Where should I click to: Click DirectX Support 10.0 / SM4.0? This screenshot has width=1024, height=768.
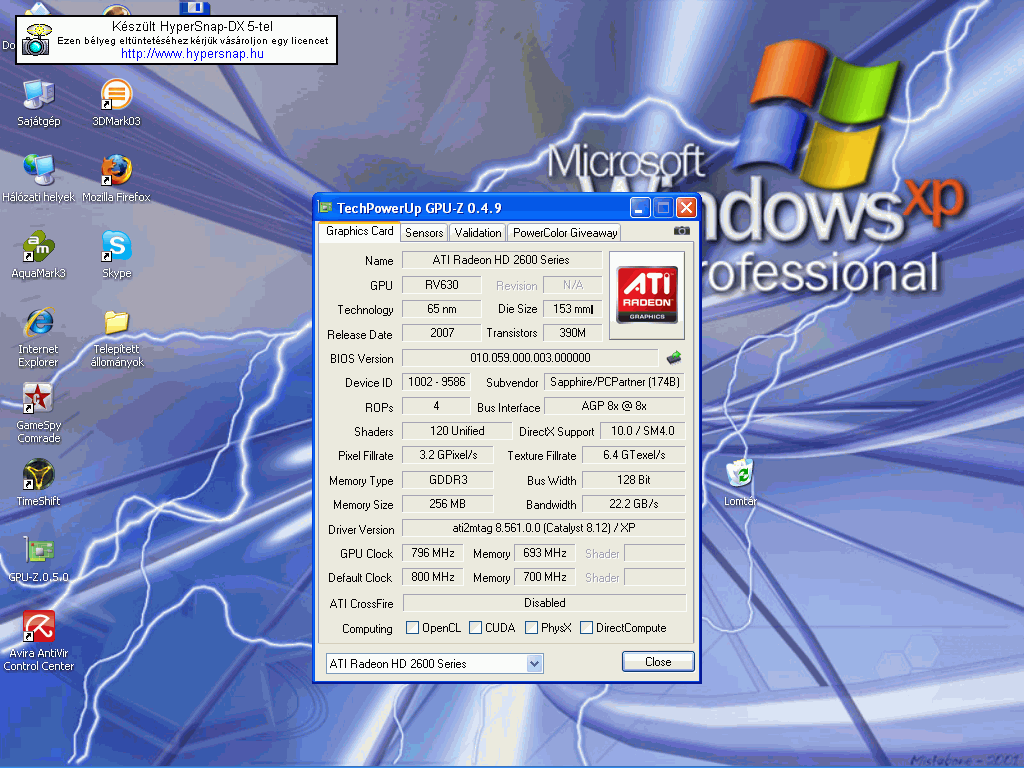pos(643,431)
